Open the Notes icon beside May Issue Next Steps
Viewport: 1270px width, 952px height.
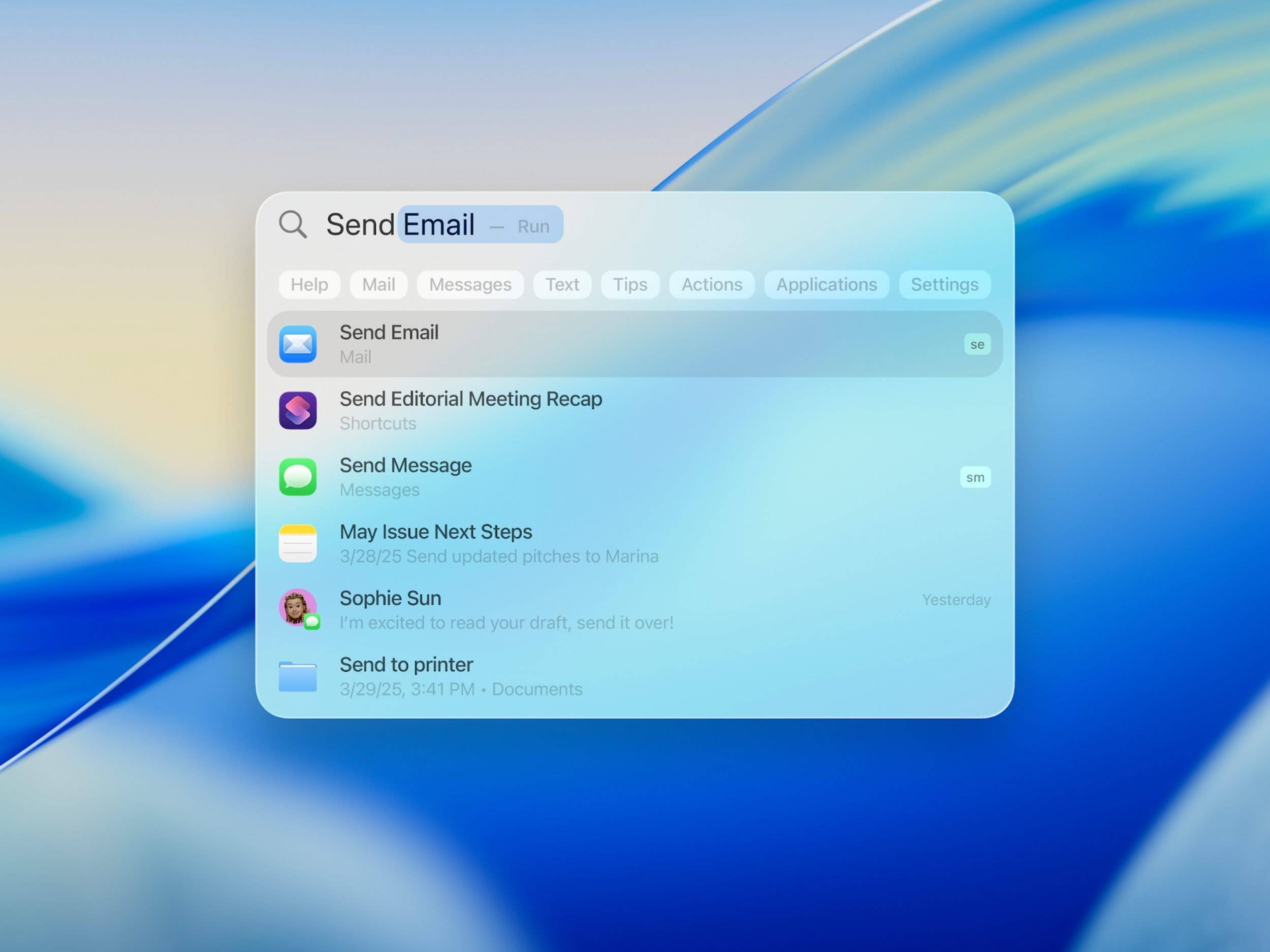point(298,543)
